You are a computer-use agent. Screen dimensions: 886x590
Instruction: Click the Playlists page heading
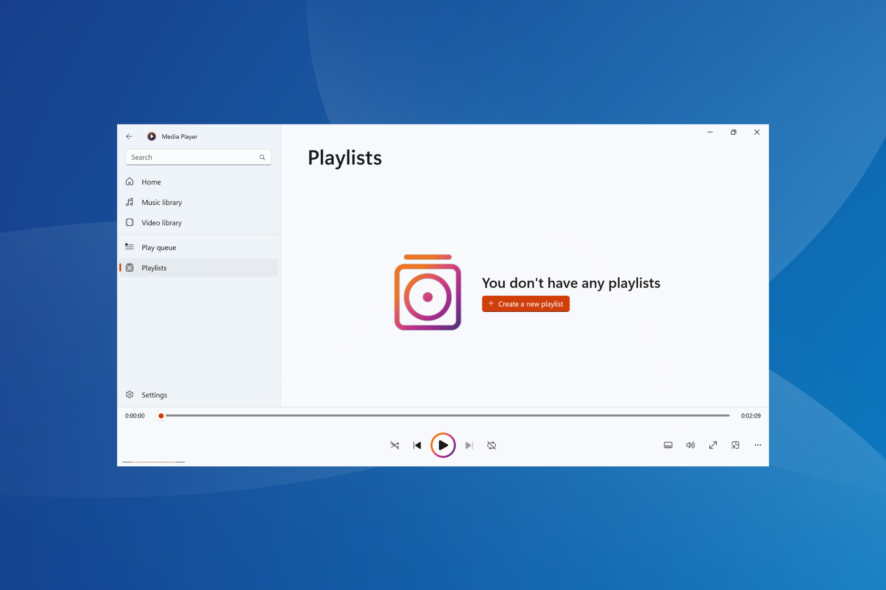pos(345,158)
